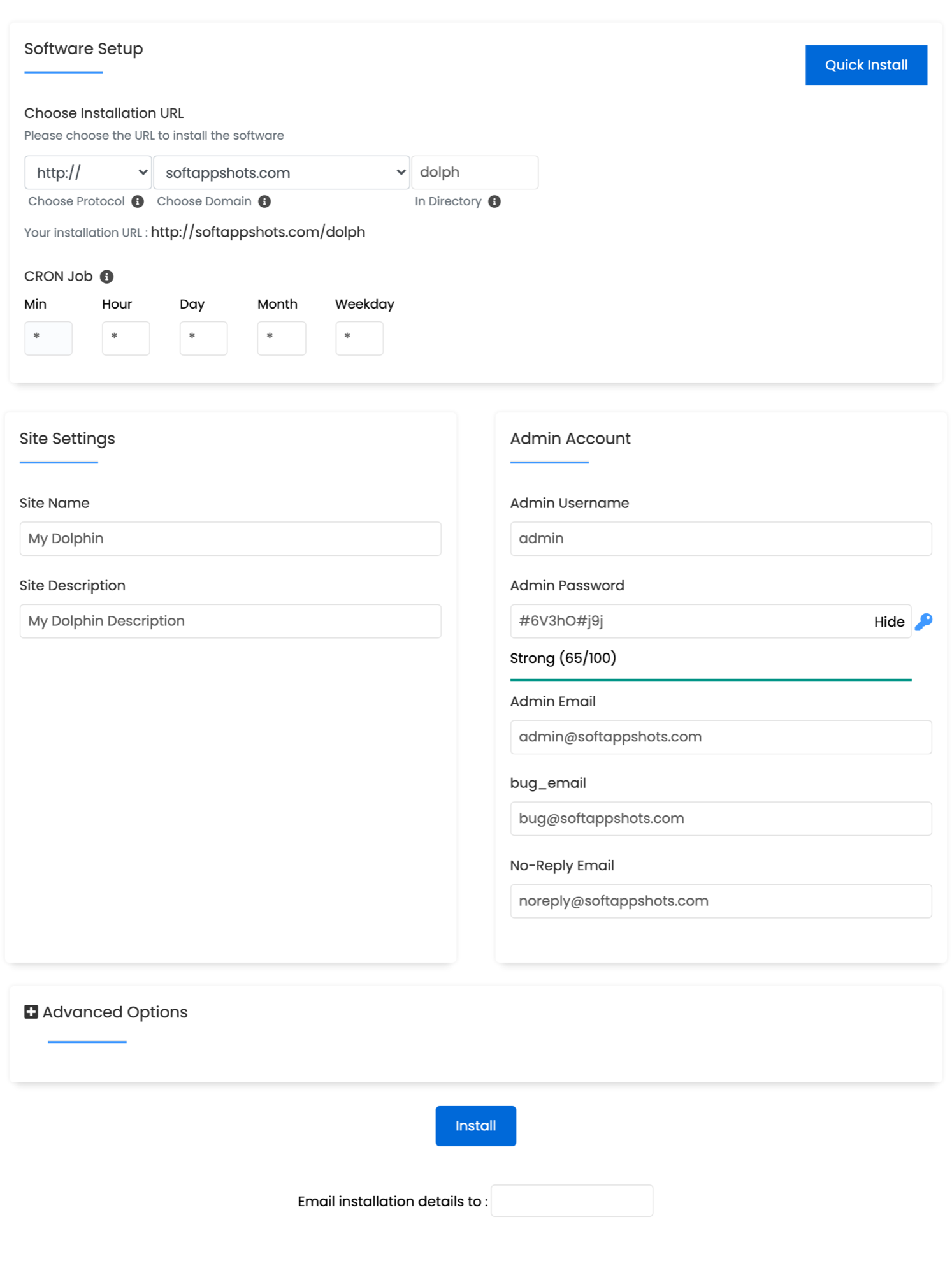
Task: Hide the admin password text
Action: pos(888,622)
